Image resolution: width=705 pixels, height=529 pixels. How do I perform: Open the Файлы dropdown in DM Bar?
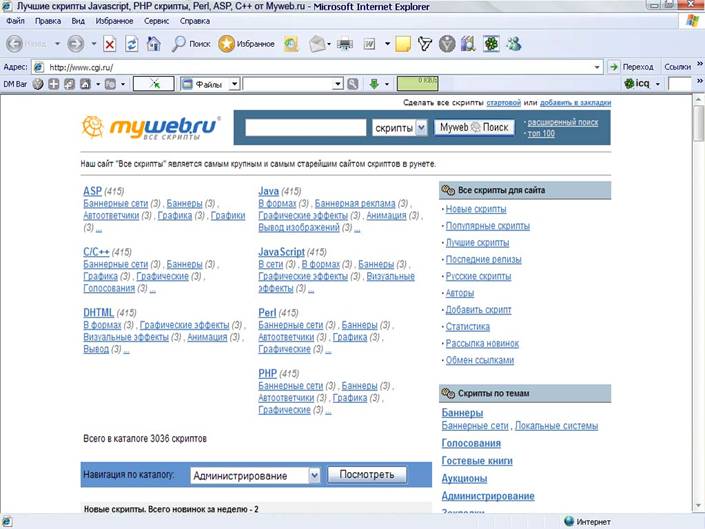pos(234,84)
